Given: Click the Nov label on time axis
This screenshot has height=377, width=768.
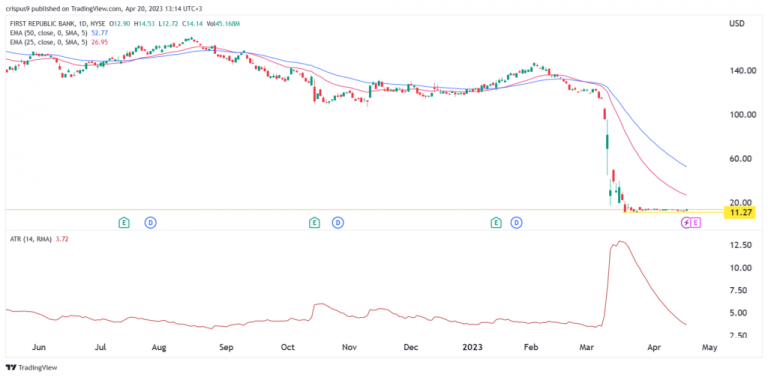Looking at the screenshot, I should point(349,348).
